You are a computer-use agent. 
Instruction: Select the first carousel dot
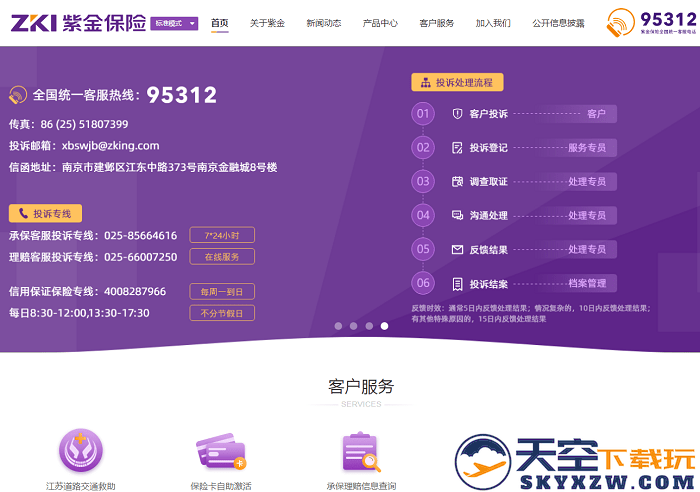338,326
